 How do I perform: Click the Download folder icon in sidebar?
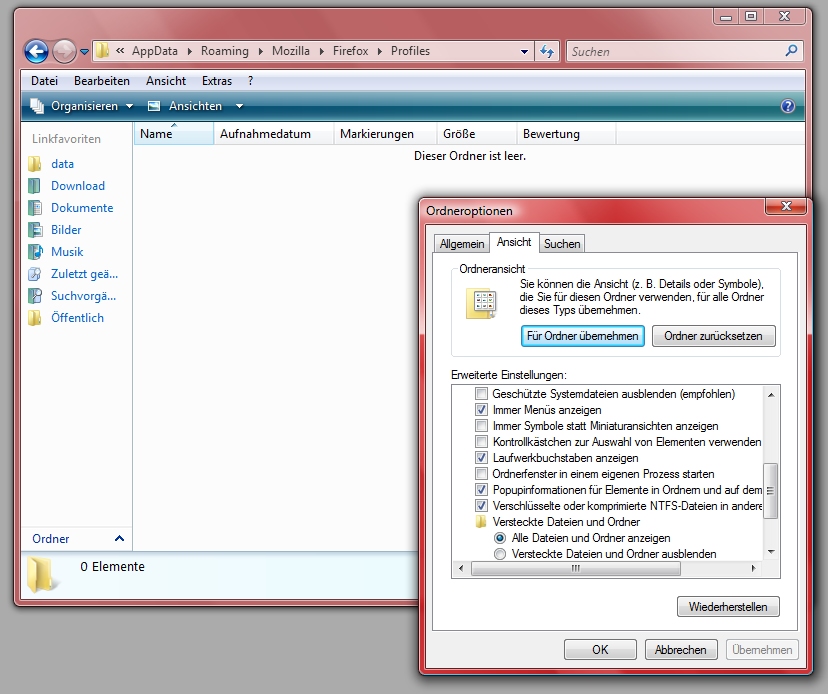(35, 186)
